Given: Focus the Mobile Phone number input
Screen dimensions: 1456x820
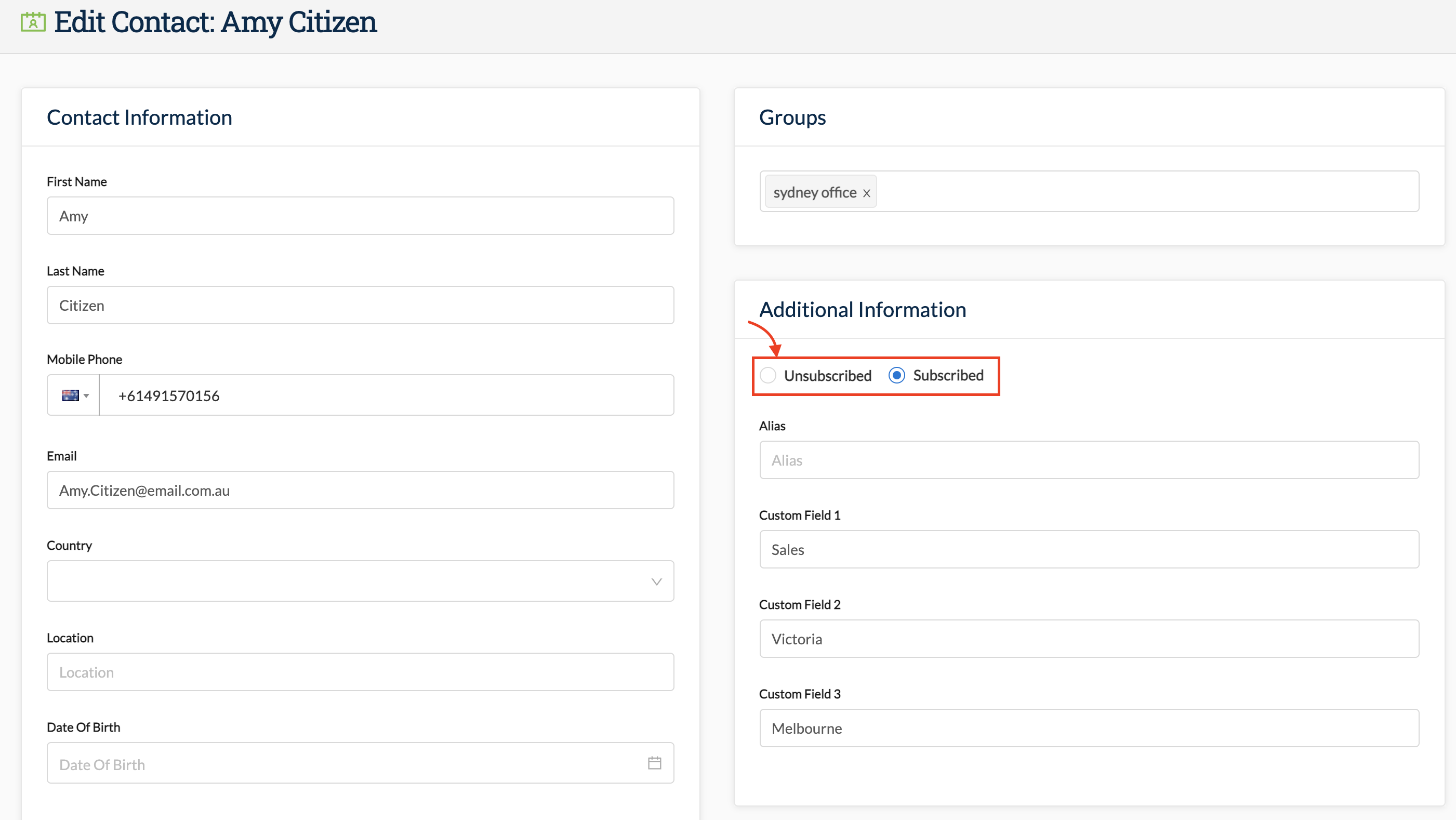Looking at the screenshot, I should coord(386,395).
